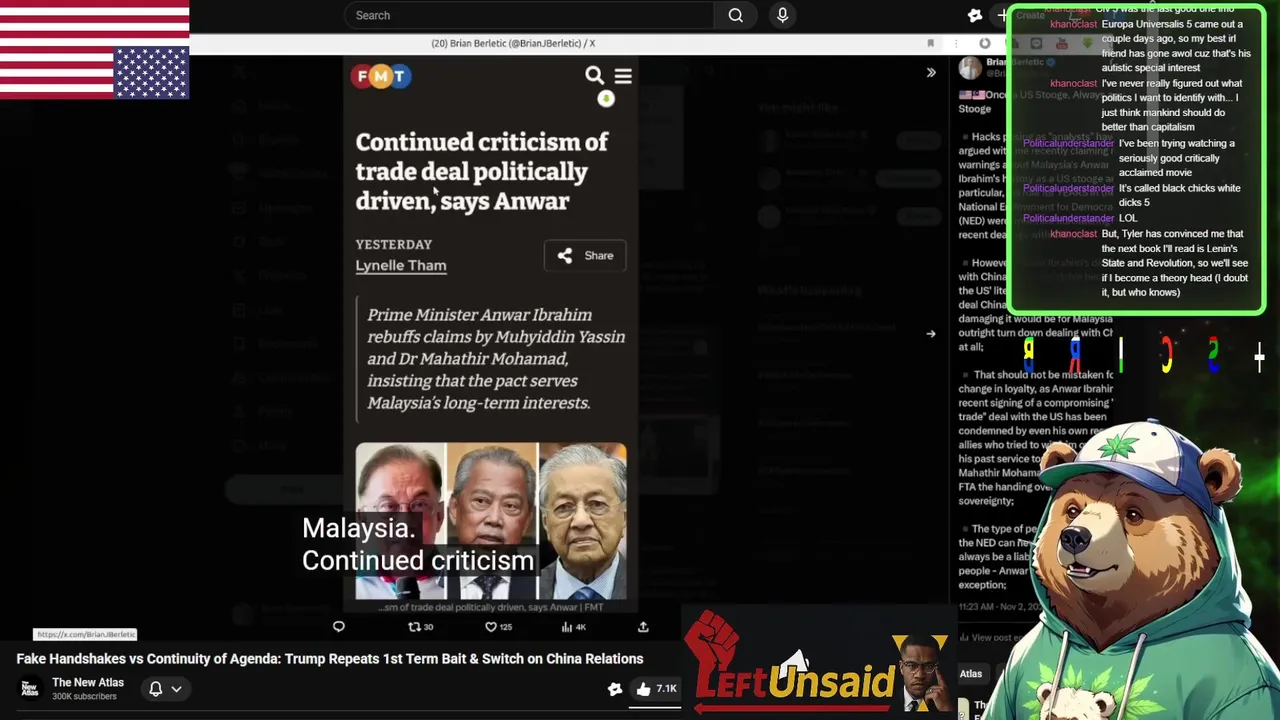Open Brian Berletic profile avatar
1280x720 pixels.
(970, 68)
